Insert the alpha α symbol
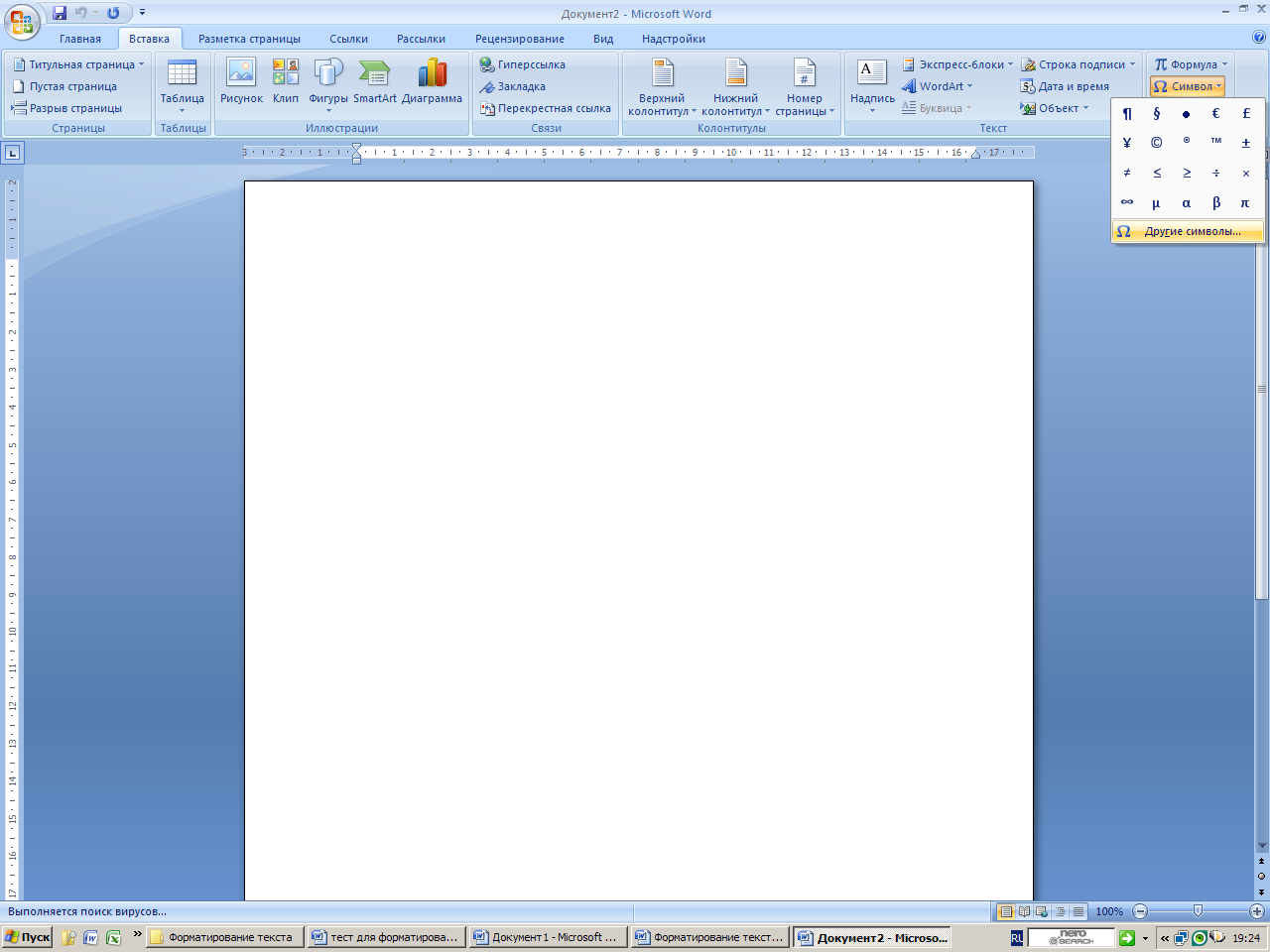Viewport: 1270px width, 952px height. pyautogui.click(x=1187, y=203)
